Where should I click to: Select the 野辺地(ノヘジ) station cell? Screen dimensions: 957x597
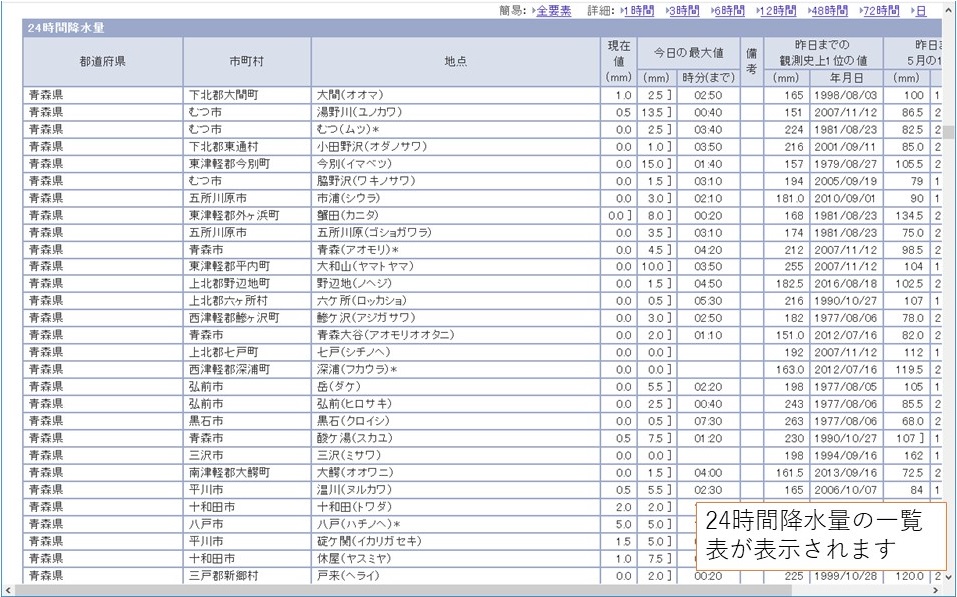455,283
